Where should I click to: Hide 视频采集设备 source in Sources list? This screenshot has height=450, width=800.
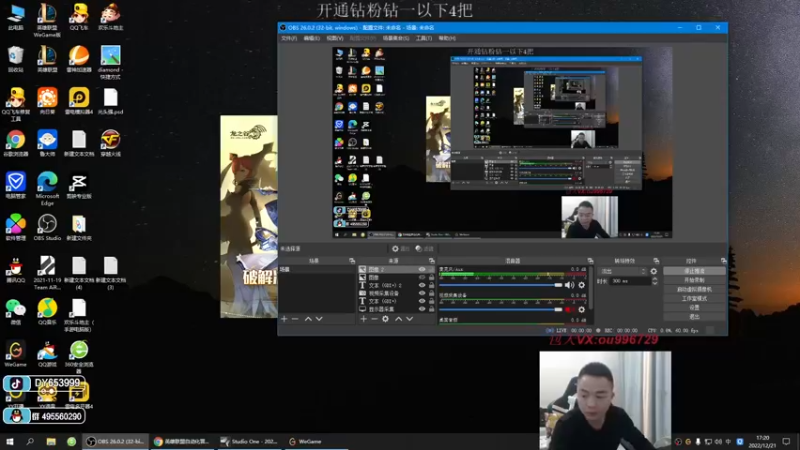[x=421, y=293]
